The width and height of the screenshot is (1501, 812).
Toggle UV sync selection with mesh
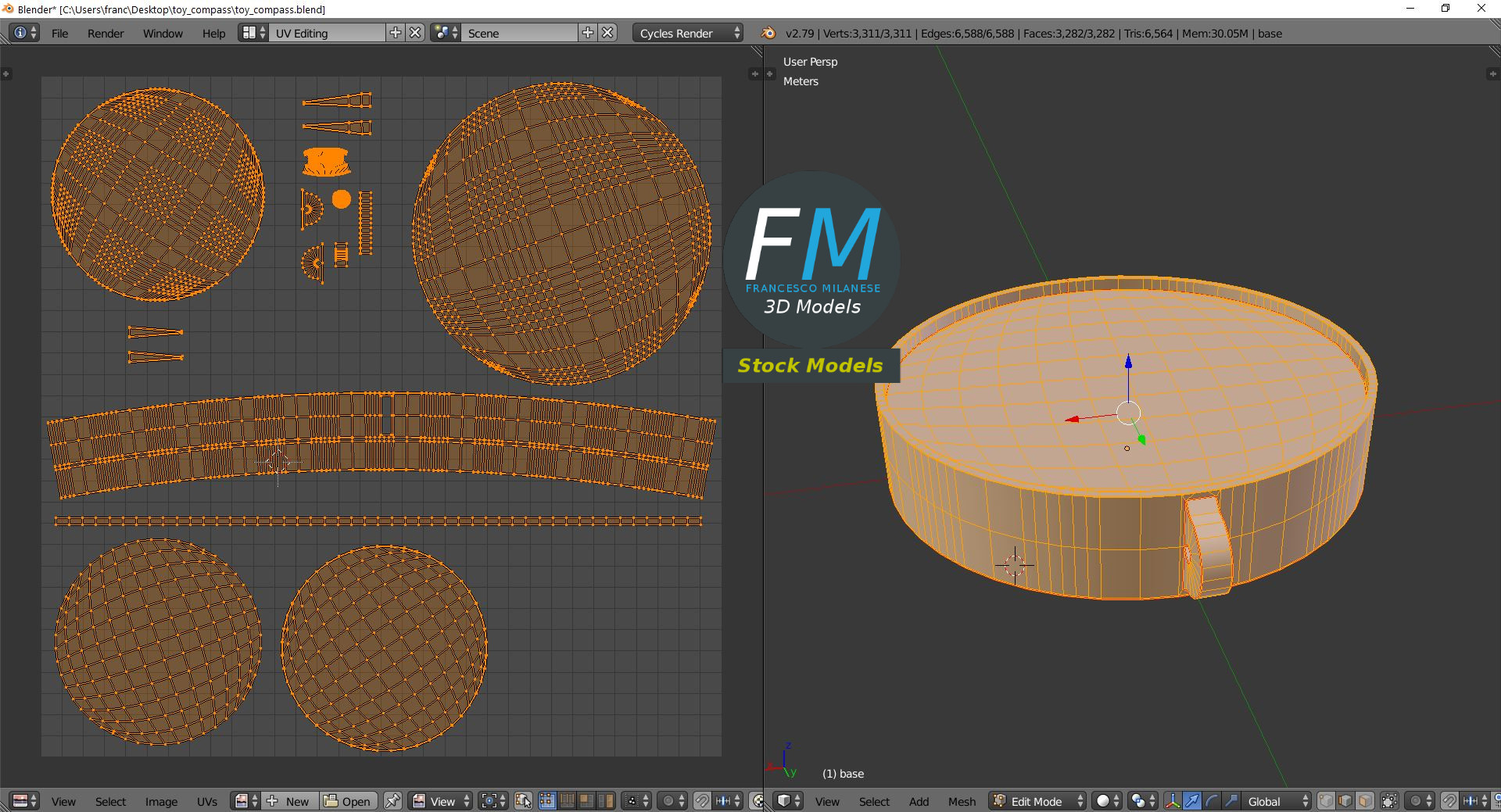tap(523, 801)
